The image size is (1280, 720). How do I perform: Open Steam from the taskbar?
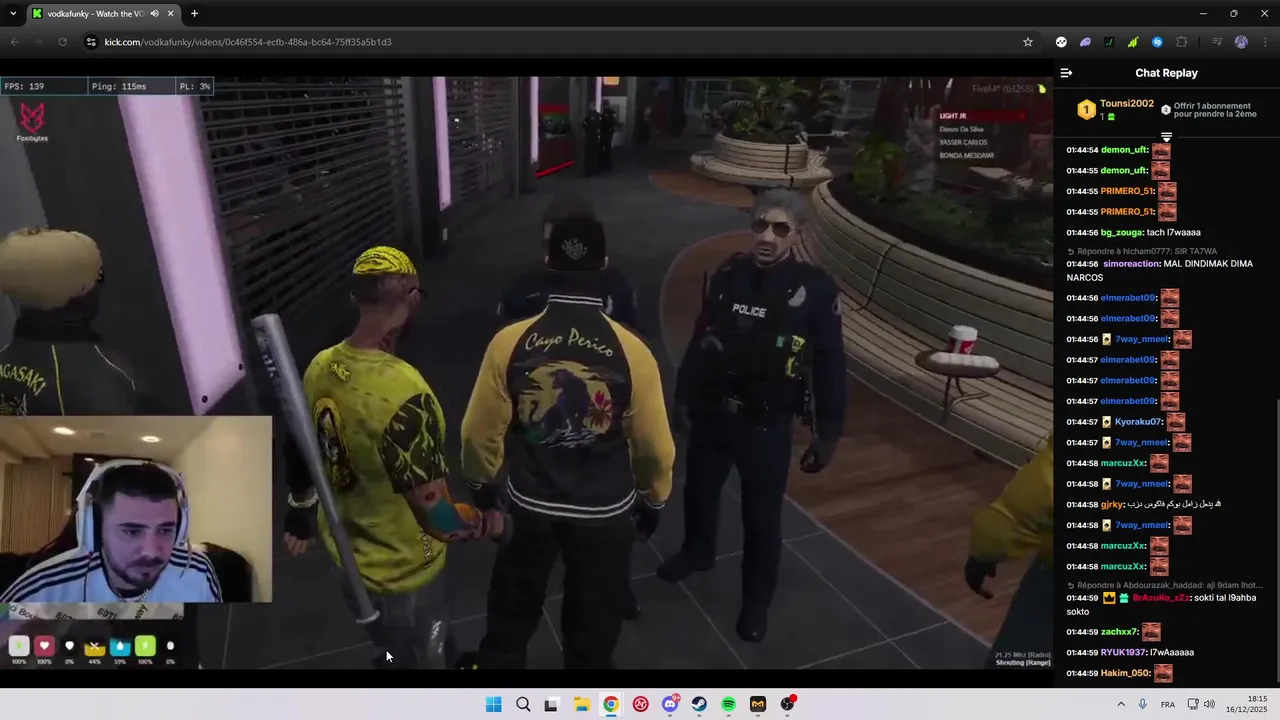699,704
